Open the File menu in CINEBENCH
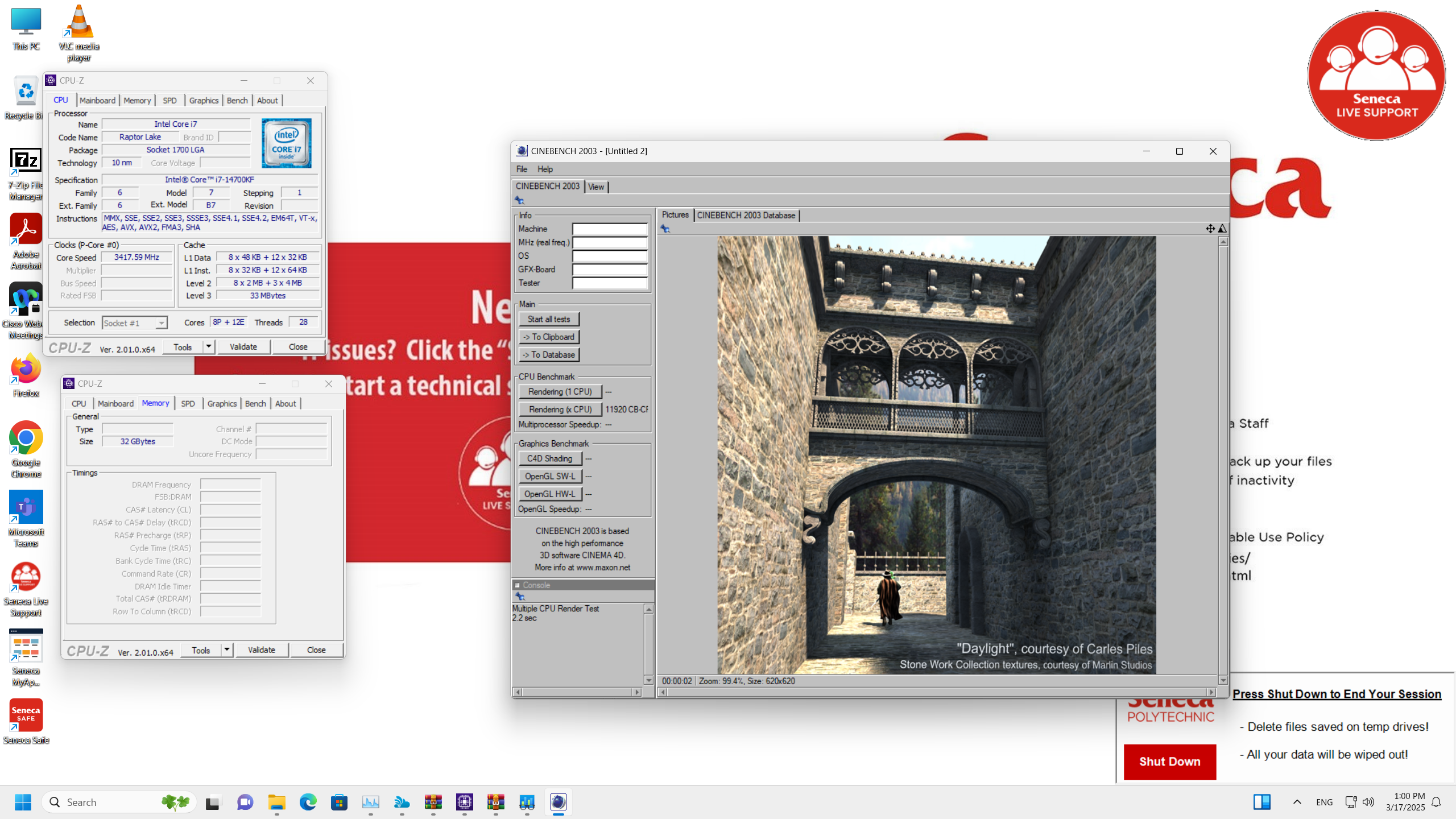This screenshot has width=1456, height=819. [x=522, y=169]
